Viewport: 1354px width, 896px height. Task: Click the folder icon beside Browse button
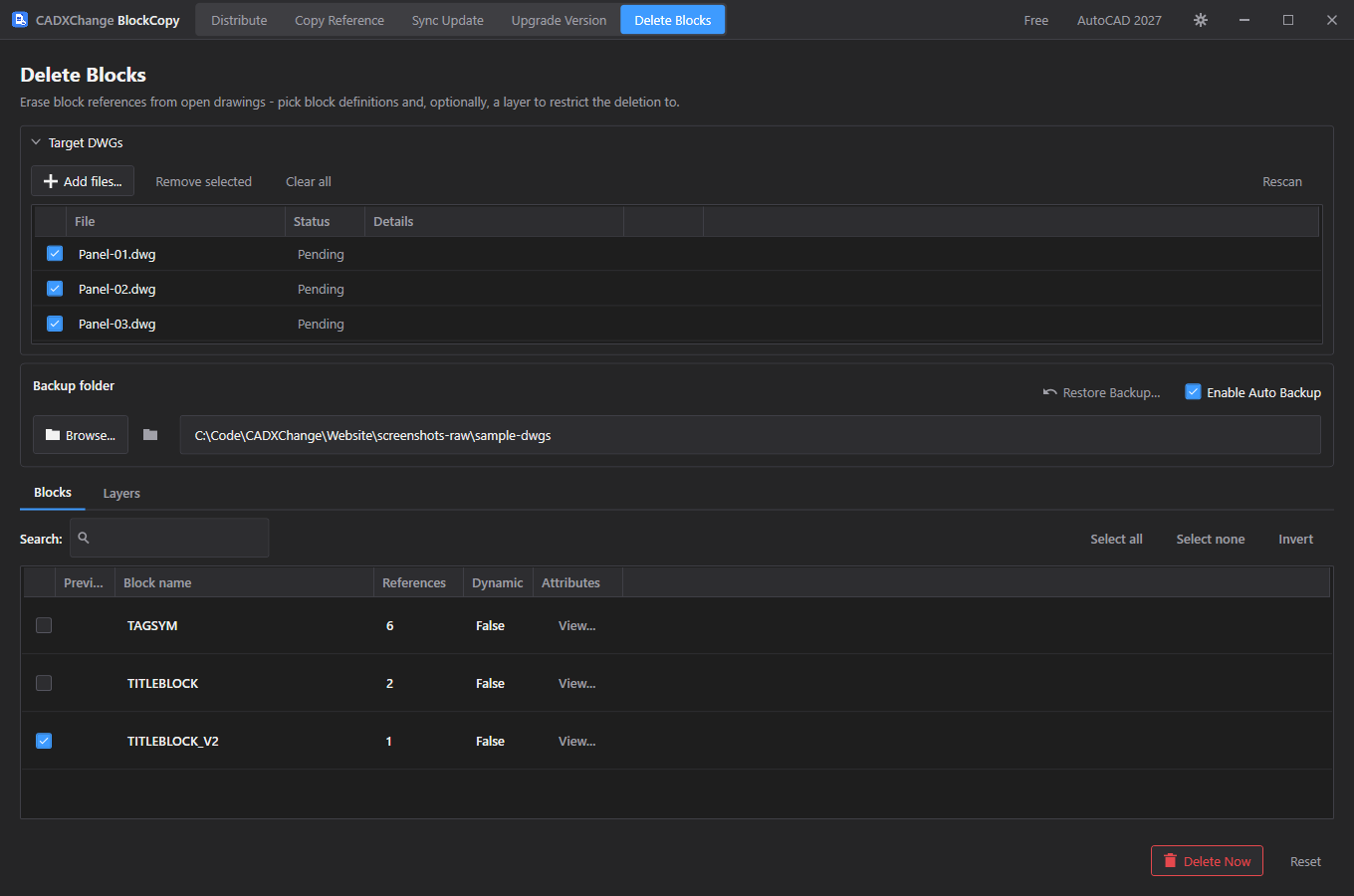pyautogui.click(x=150, y=435)
